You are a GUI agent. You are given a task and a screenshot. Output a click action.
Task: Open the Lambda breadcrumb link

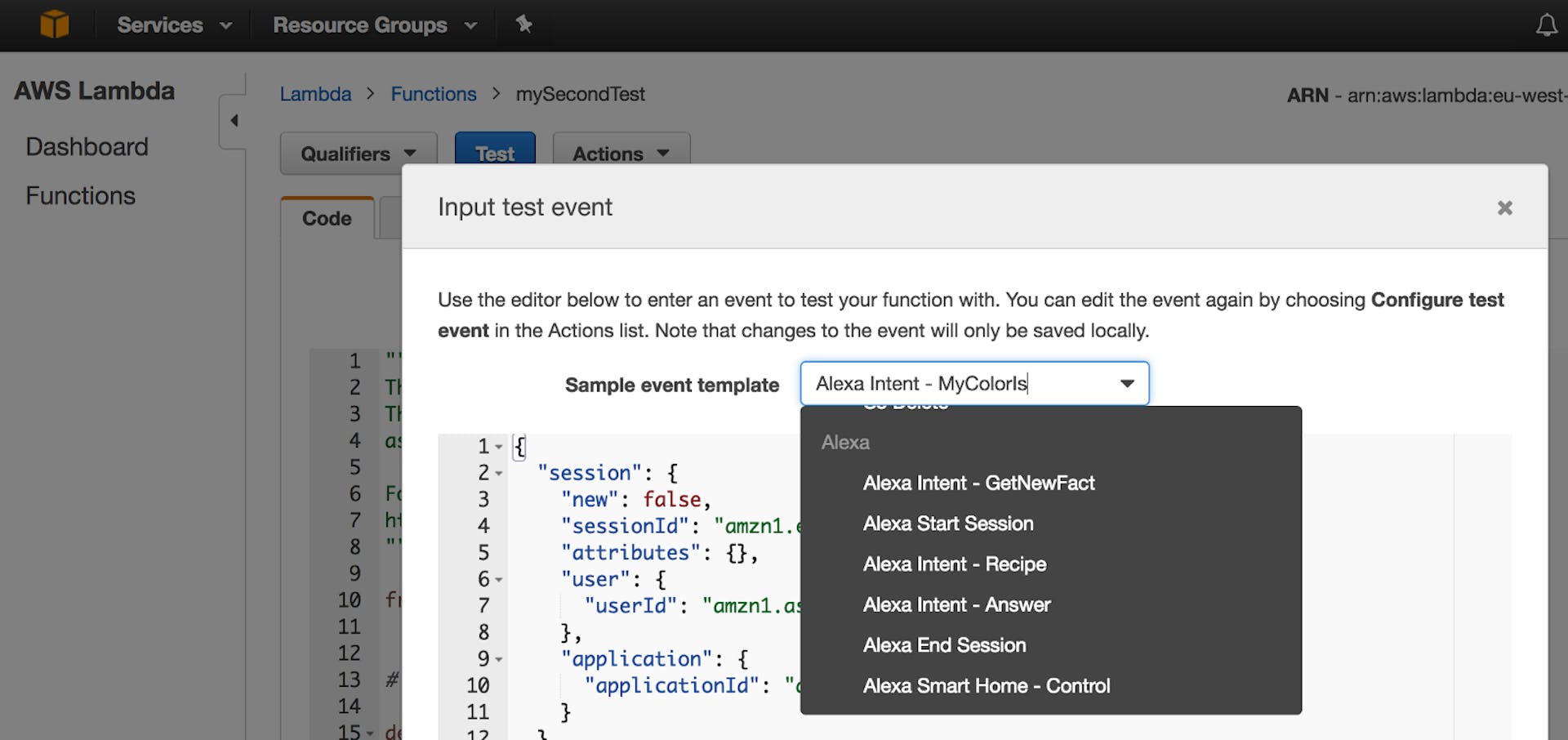pos(315,94)
